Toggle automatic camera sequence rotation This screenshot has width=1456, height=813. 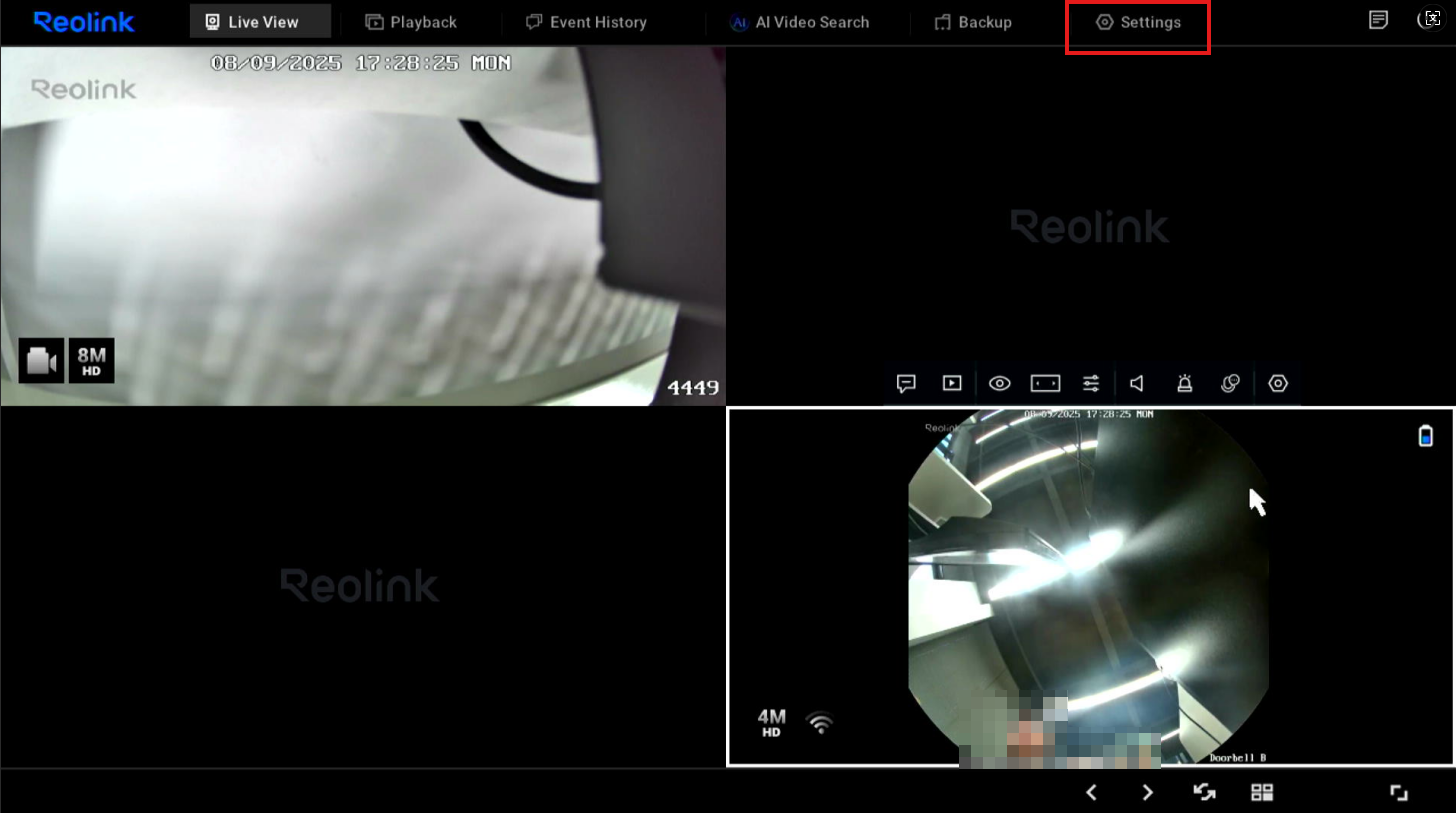[1205, 793]
